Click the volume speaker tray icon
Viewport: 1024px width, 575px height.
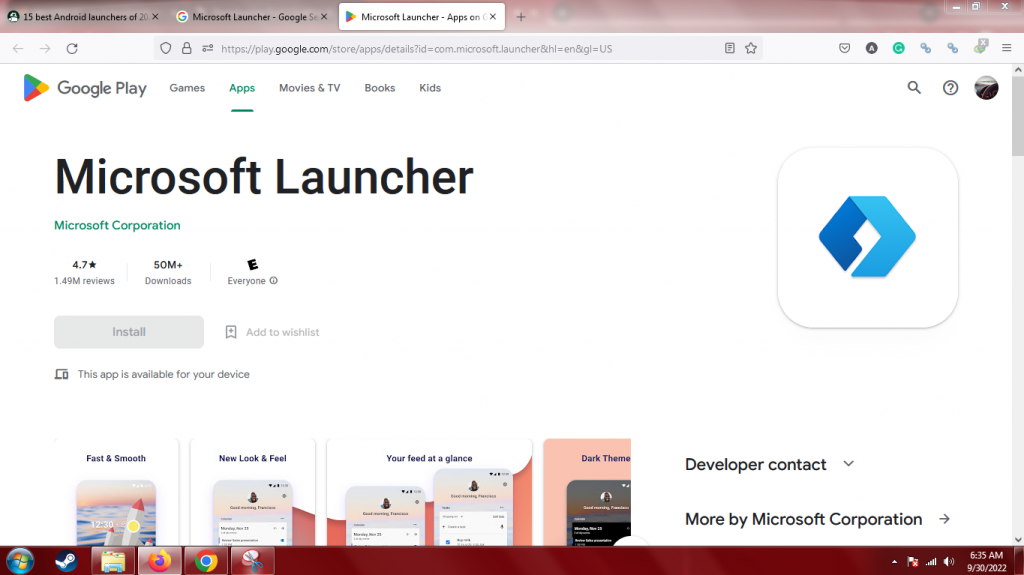pos(949,561)
